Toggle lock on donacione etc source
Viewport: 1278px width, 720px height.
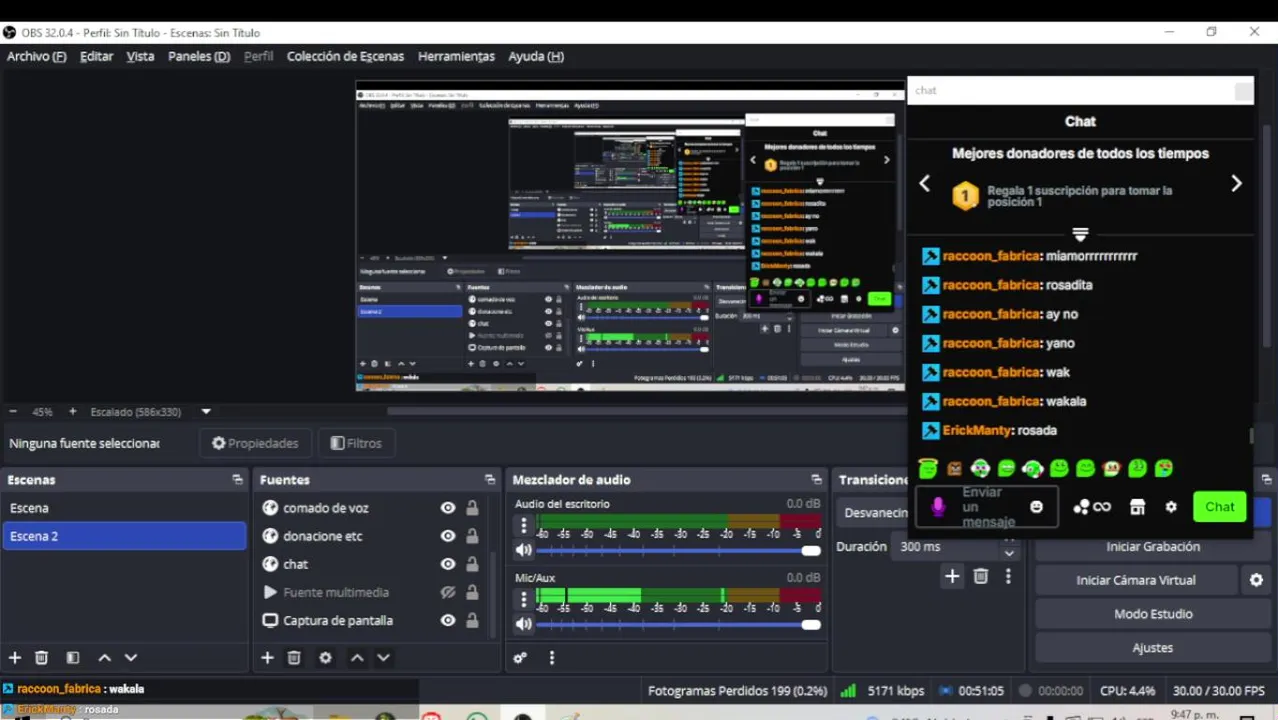(x=472, y=536)
